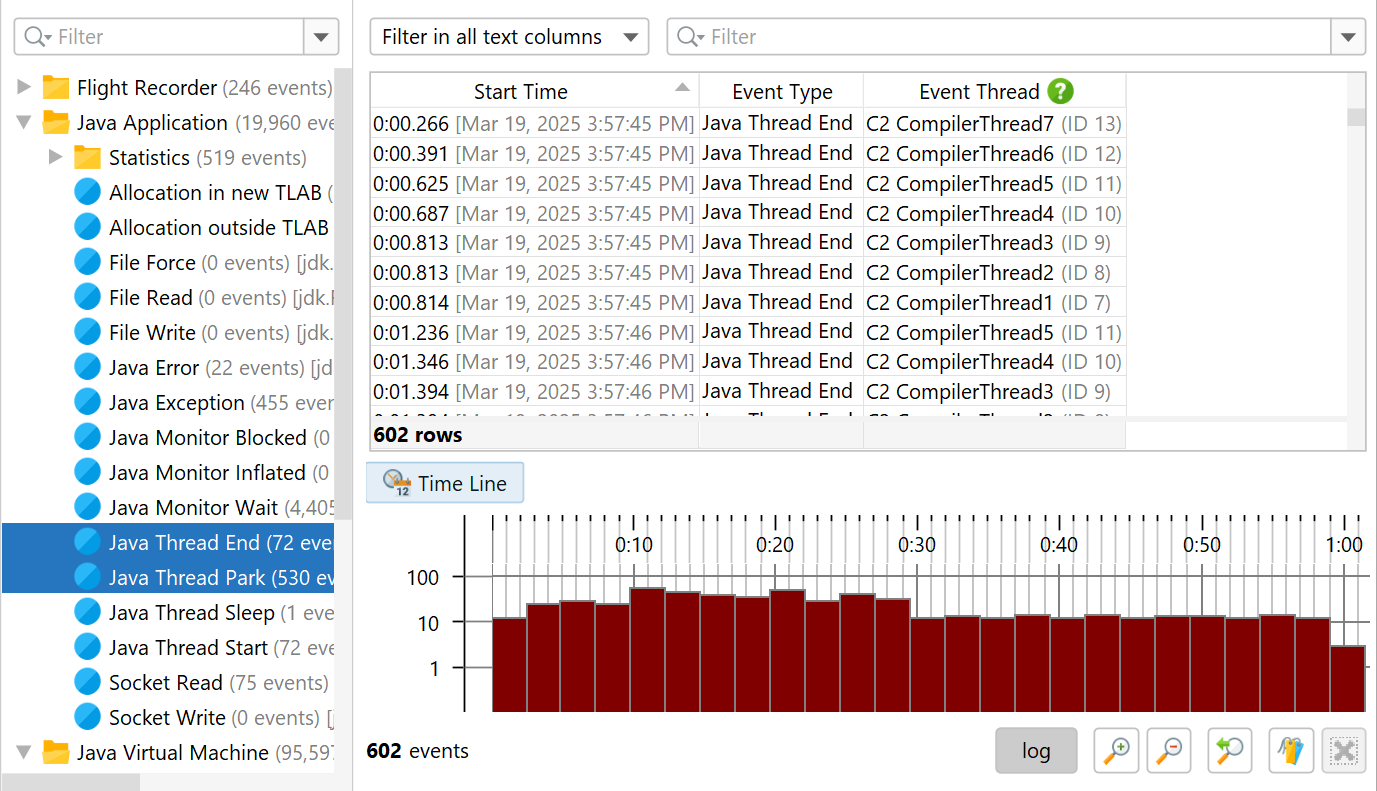Click the start time cell 0:00.687
The image size is (1377, 791).
coord(534,213)
